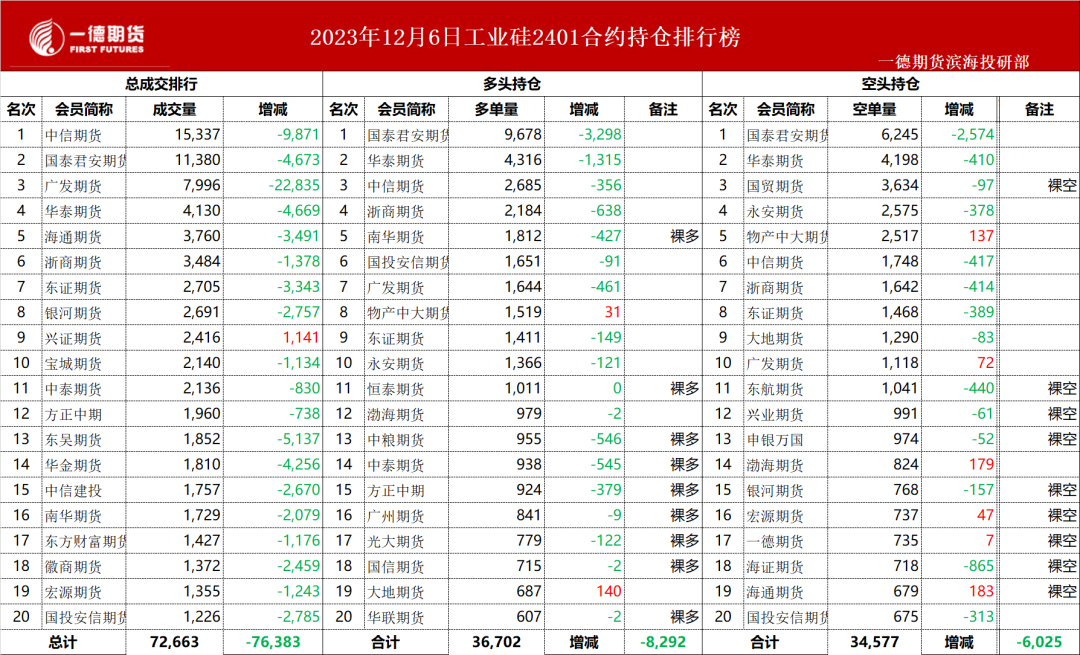Select the red change value '137'
The width and height of the screenshot is (1080, 655).
pyautogui.click(x=982, y=236)
